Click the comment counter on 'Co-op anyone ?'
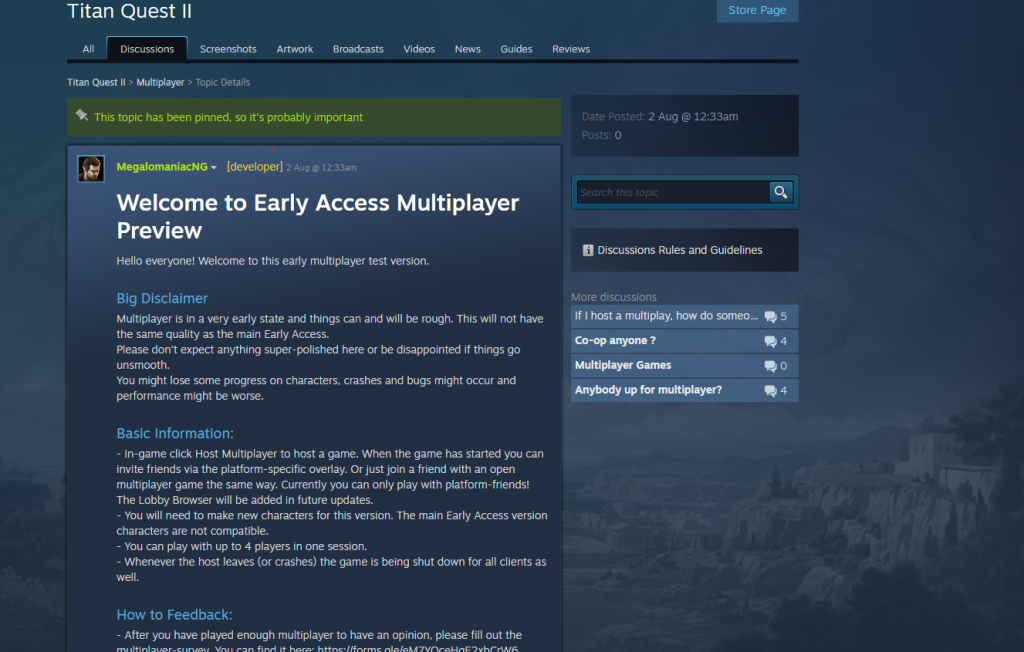 coord(775,340)
